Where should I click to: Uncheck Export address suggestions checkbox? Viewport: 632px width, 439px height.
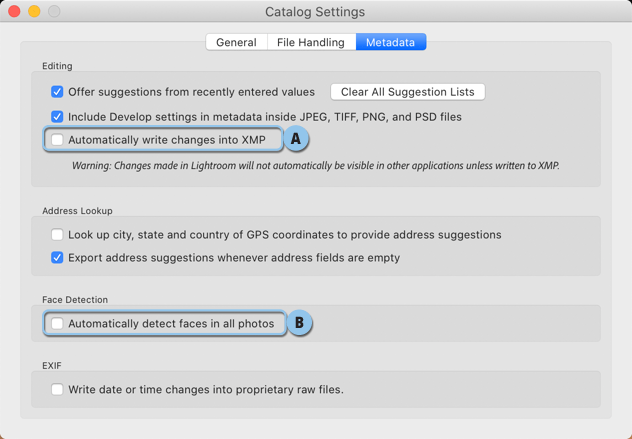[x=57, y=258]
